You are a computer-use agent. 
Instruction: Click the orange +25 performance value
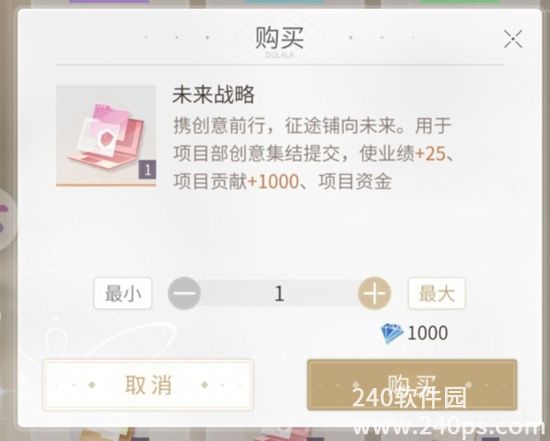(430, 154)
